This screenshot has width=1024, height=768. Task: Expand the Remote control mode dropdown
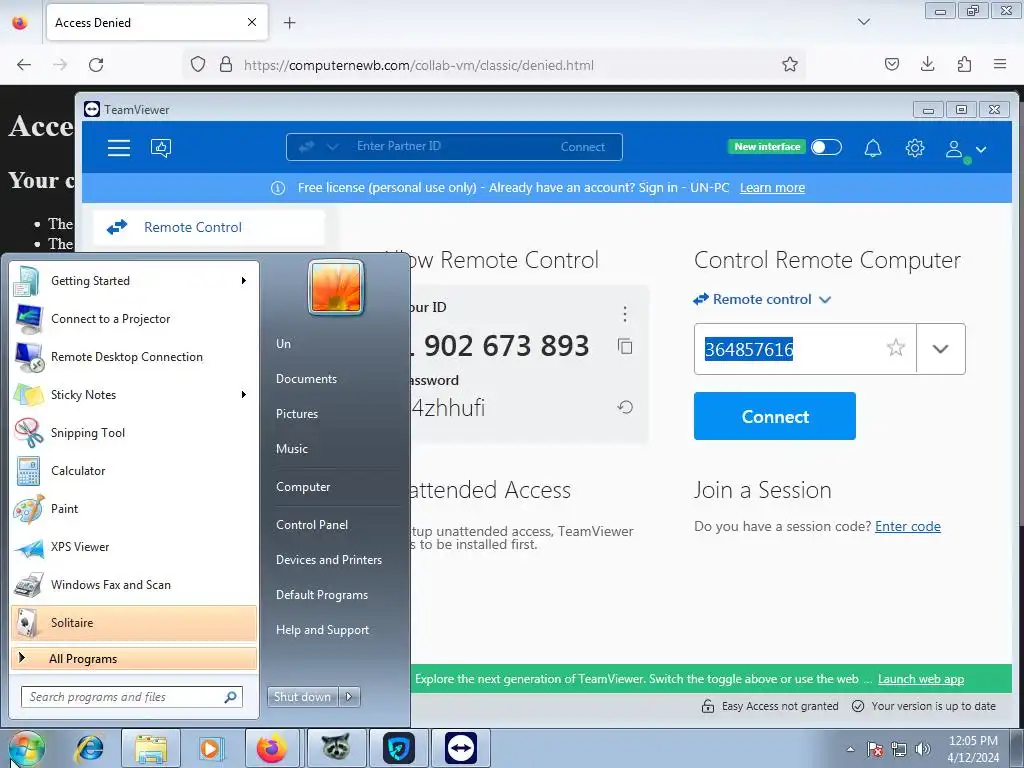click(762, 299)
